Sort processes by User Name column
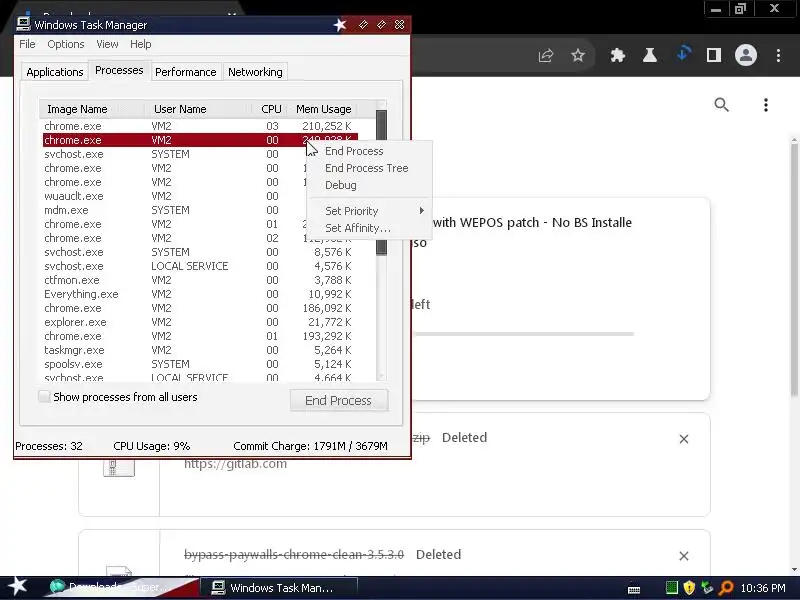This screenshot has width=800, height=600. (198, 109)
